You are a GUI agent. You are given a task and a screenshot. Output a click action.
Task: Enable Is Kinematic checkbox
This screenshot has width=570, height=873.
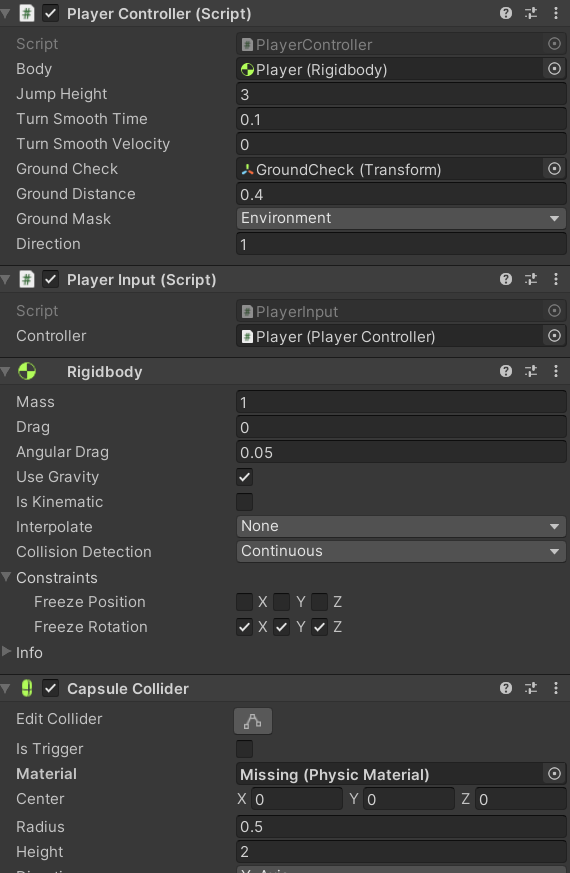click(x=244, y=502)
